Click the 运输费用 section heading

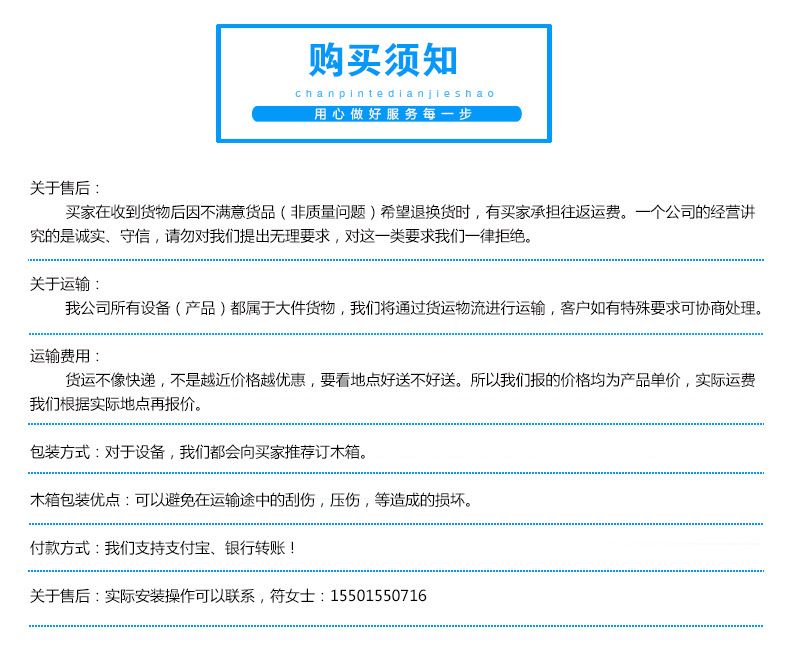[x=62, y=356]
